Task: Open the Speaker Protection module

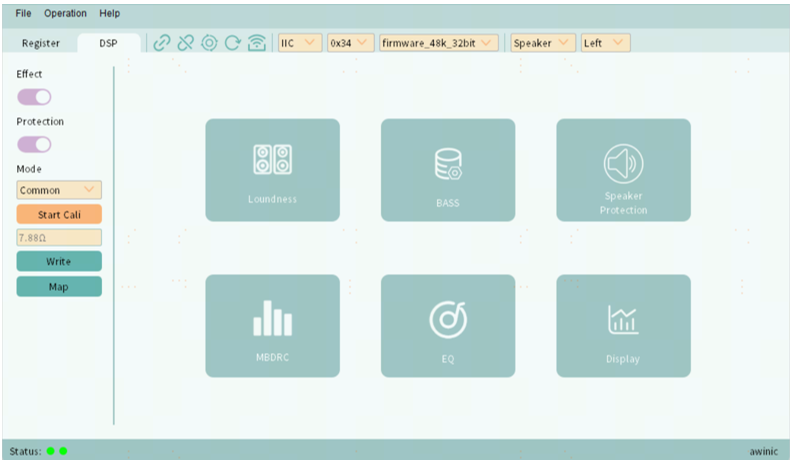Action: [623, 170]
